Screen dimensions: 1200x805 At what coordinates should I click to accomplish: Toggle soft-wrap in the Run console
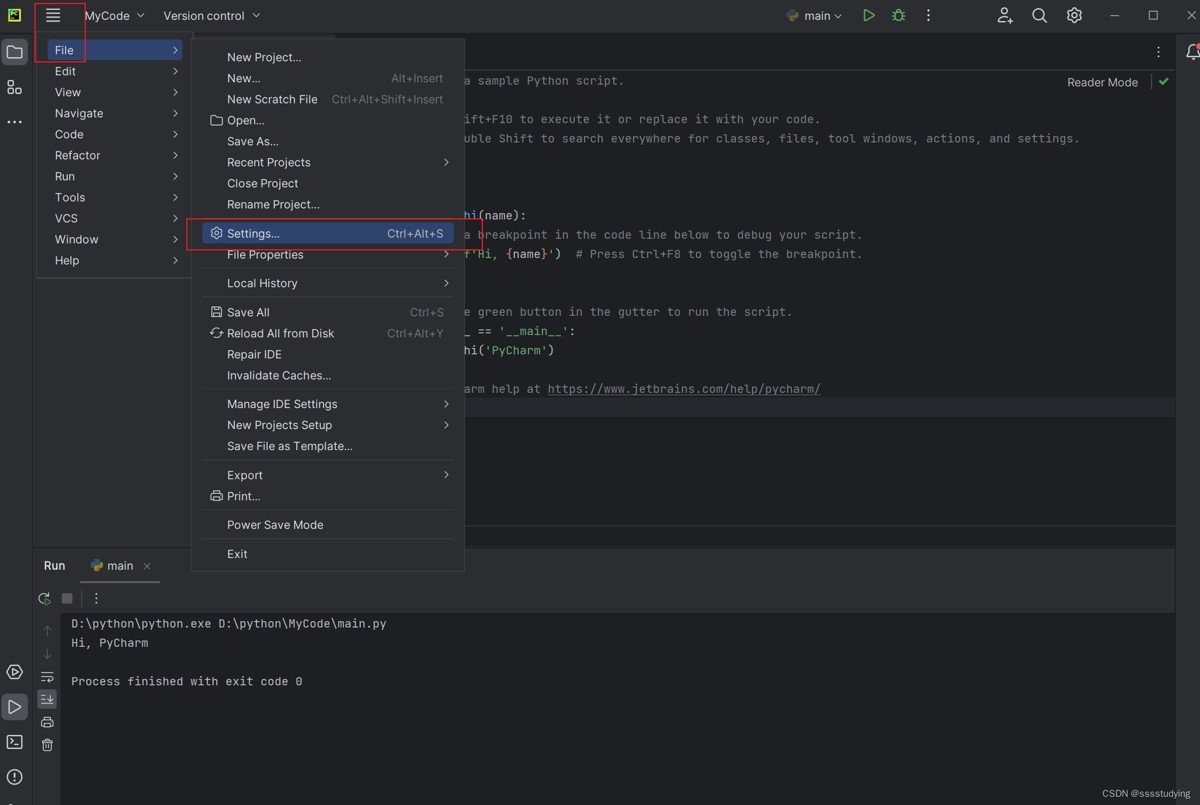47,677
